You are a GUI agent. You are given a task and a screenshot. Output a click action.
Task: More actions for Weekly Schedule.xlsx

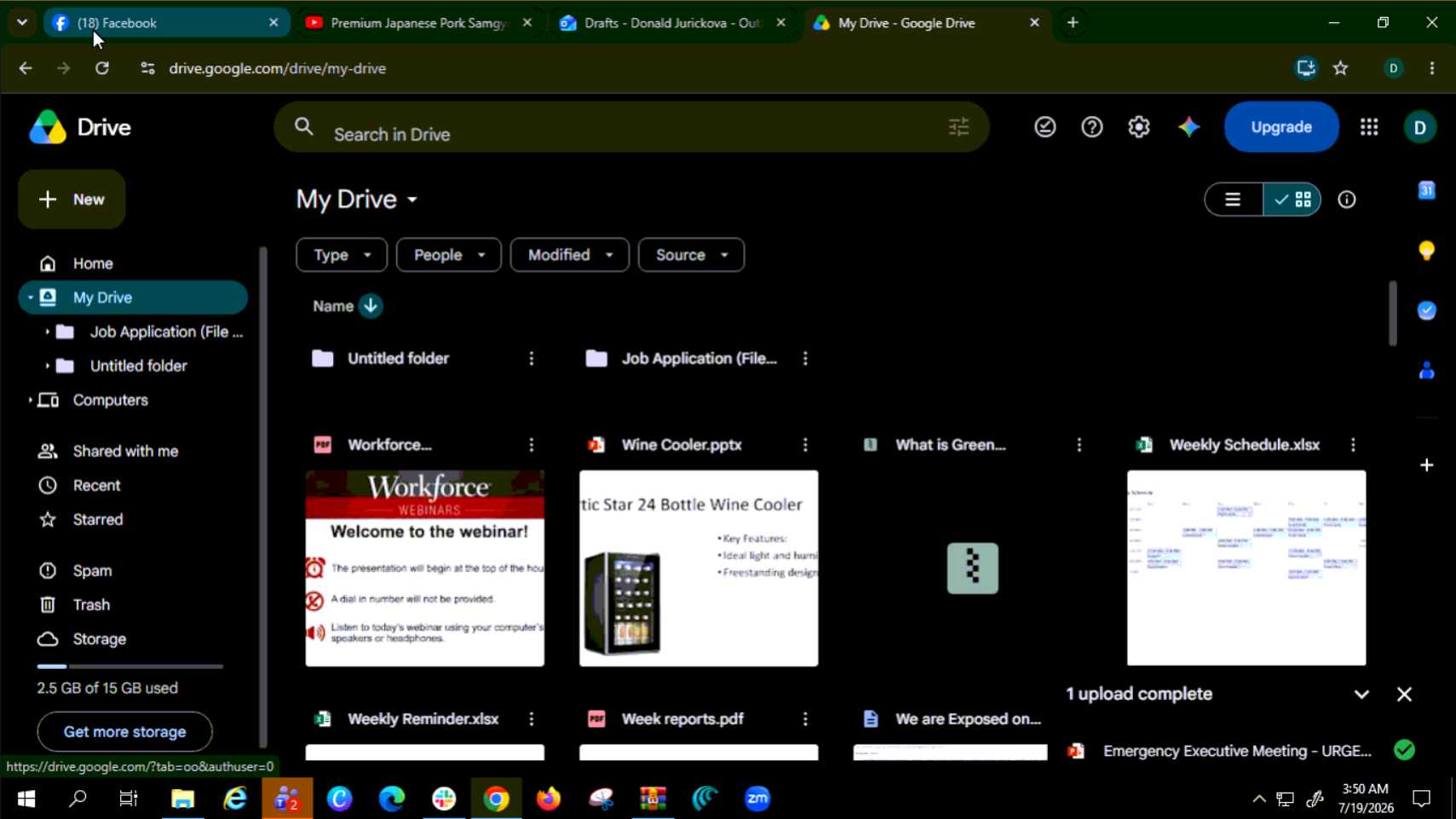(1353, 445)
